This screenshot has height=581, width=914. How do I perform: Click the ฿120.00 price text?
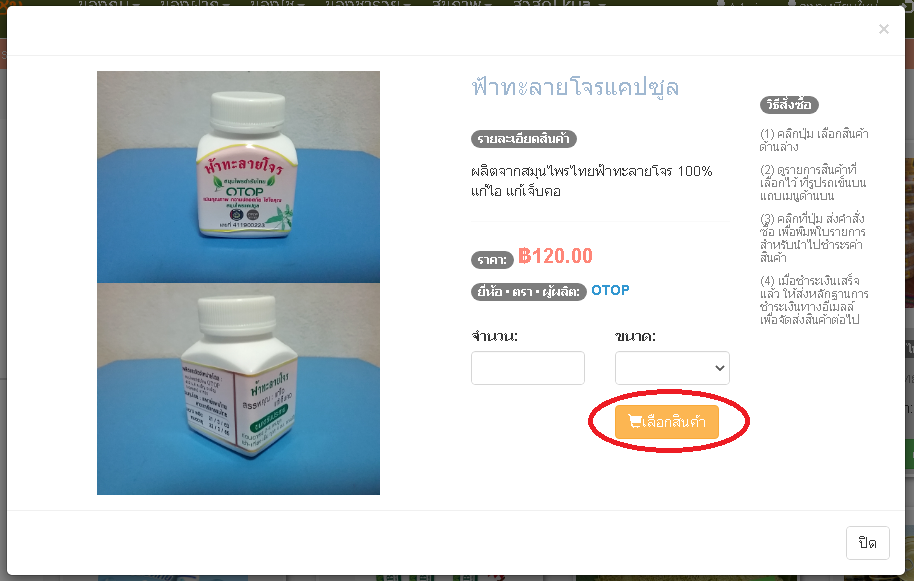point(555,256)
